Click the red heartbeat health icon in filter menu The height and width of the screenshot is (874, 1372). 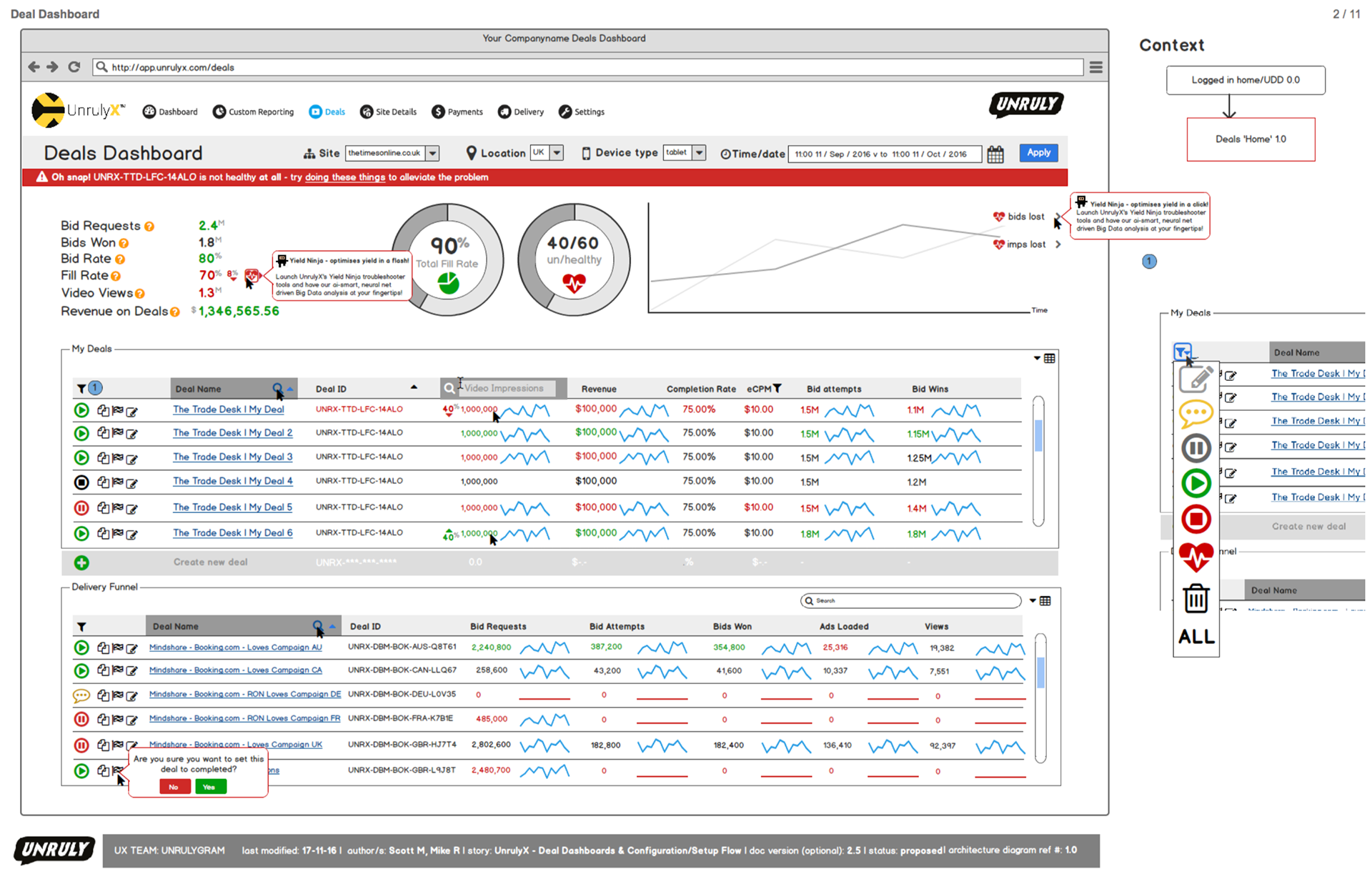(x=1195, y=557)
